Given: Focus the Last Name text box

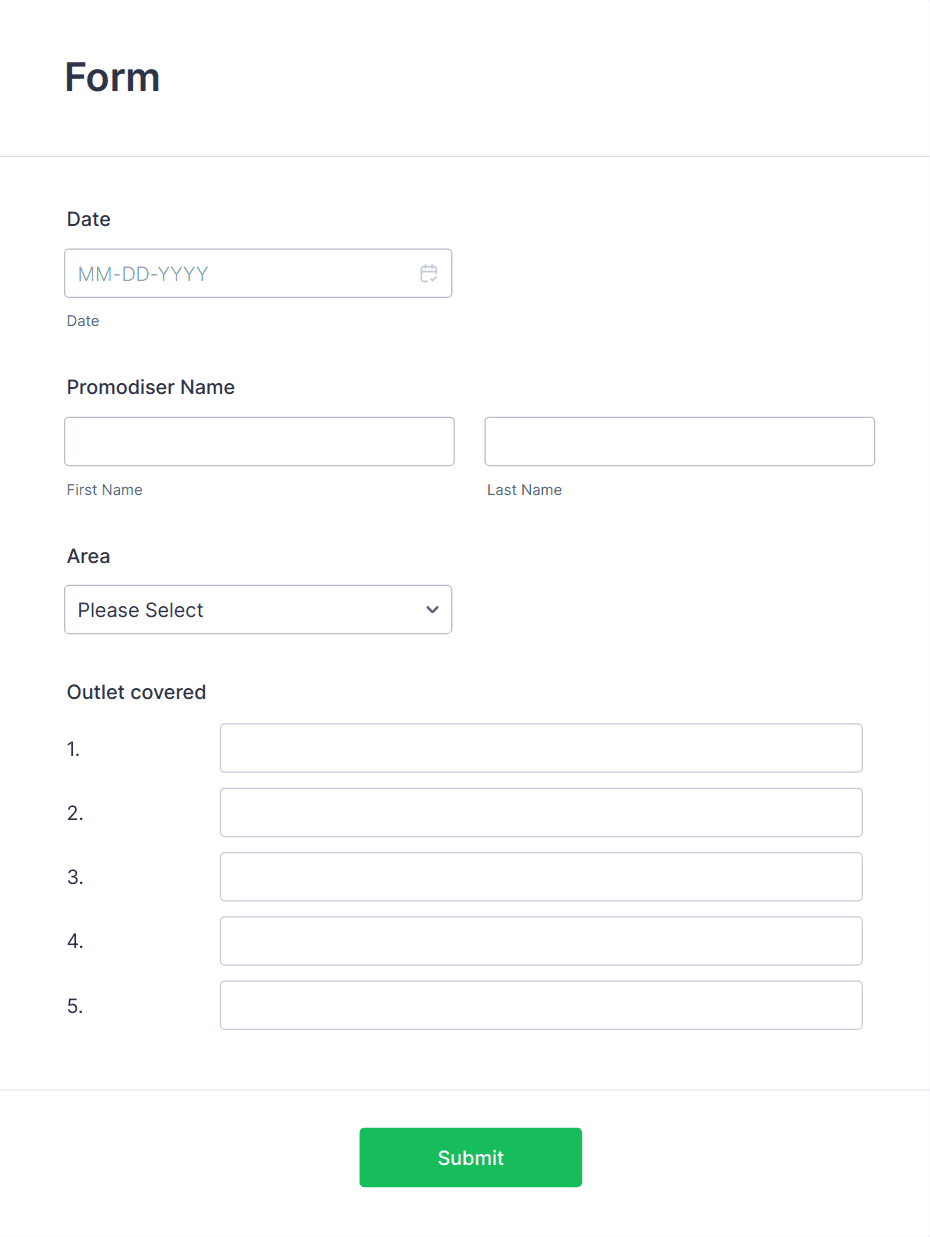Looking at the screenshot, I should coord(679,441).
